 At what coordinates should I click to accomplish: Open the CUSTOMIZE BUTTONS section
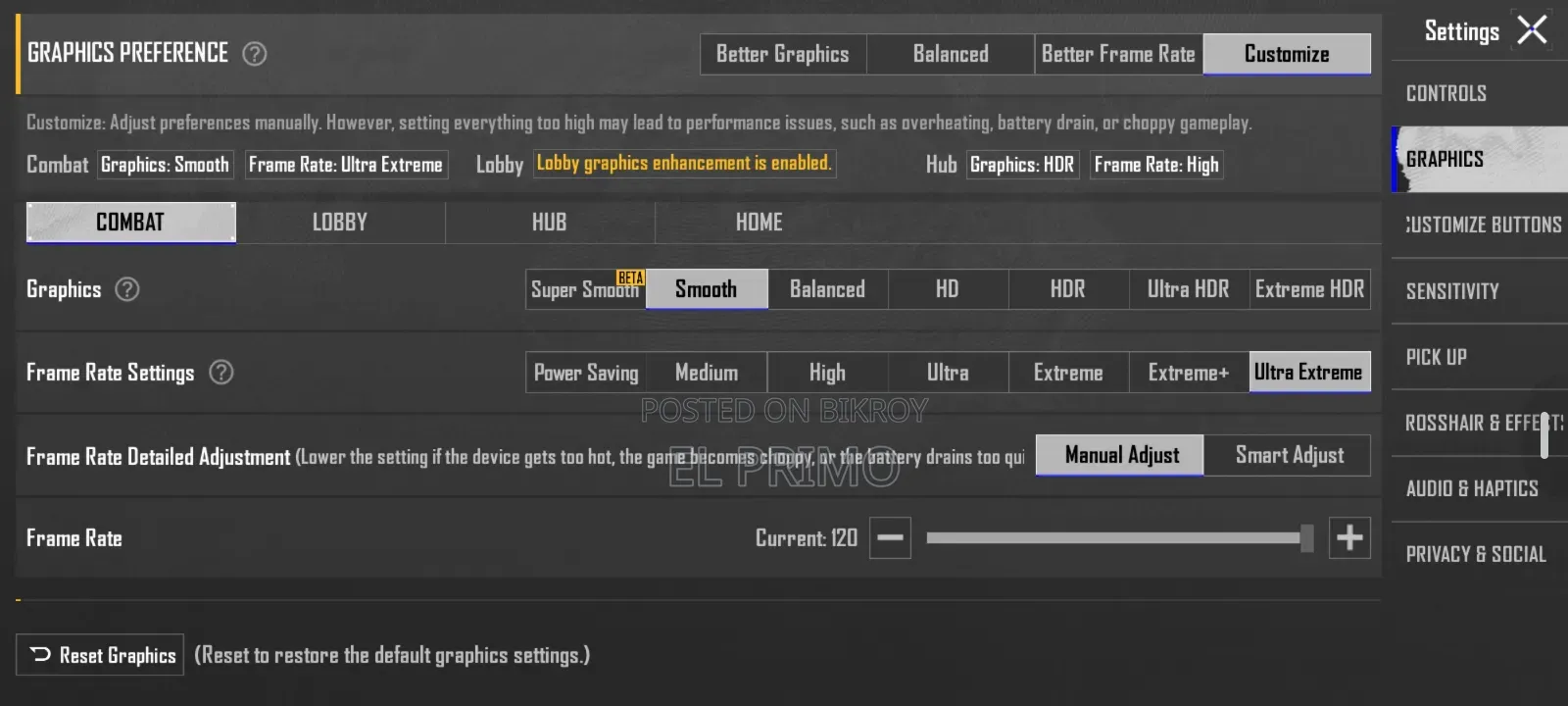(1480, 225)
